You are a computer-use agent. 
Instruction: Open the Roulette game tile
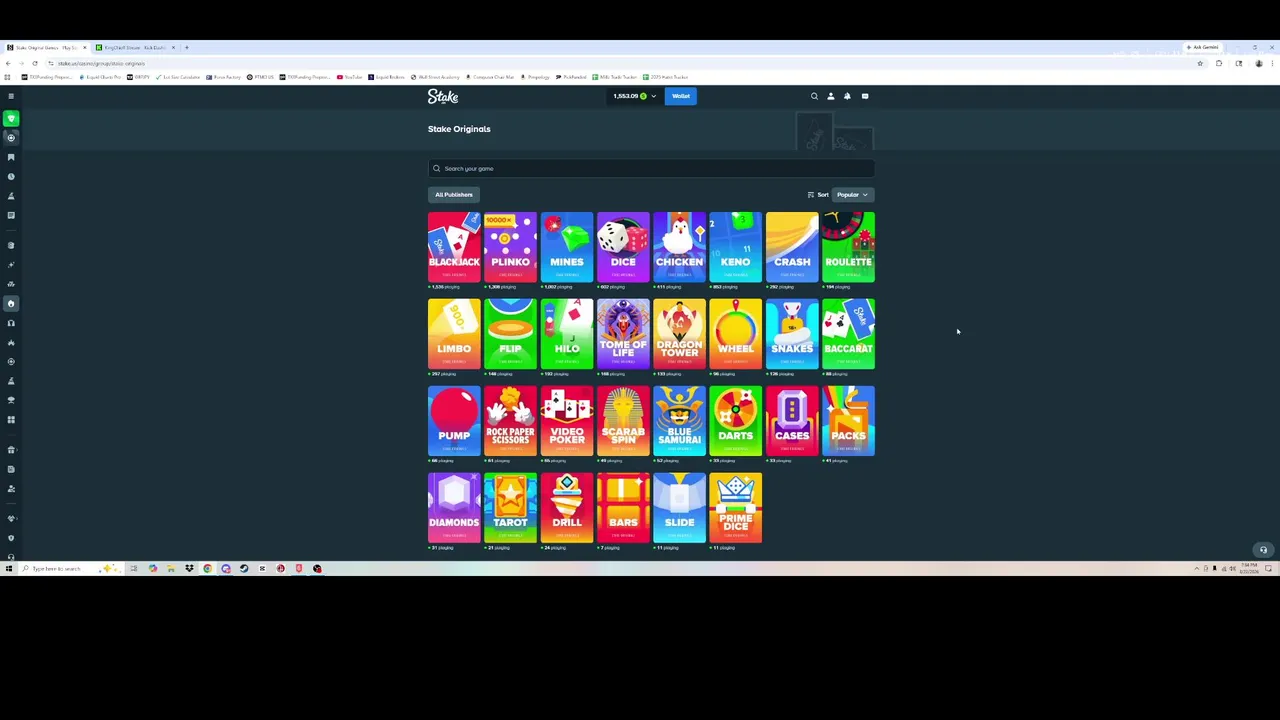tap(848, 246)
